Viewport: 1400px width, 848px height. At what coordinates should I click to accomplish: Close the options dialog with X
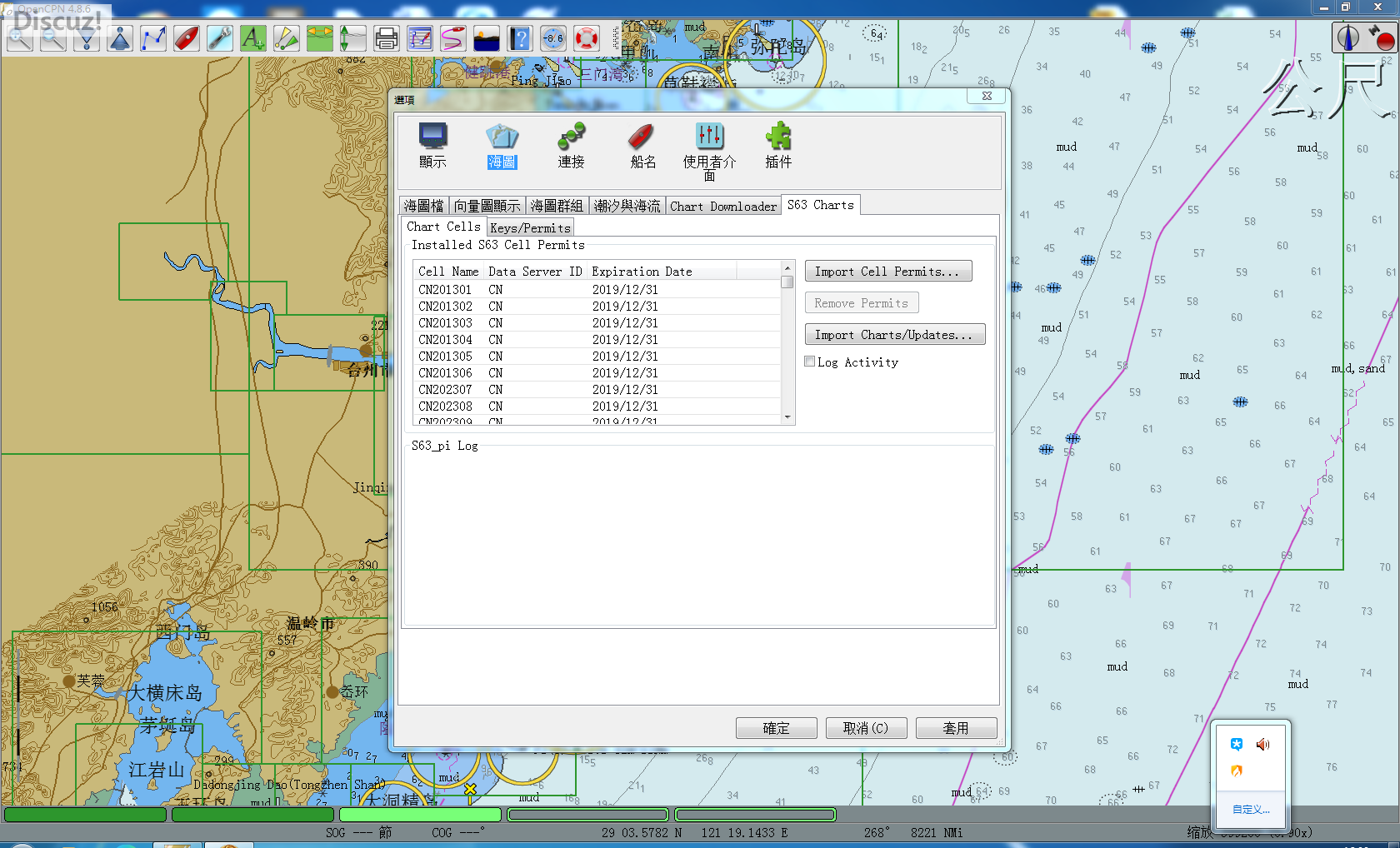pos(987,96)
